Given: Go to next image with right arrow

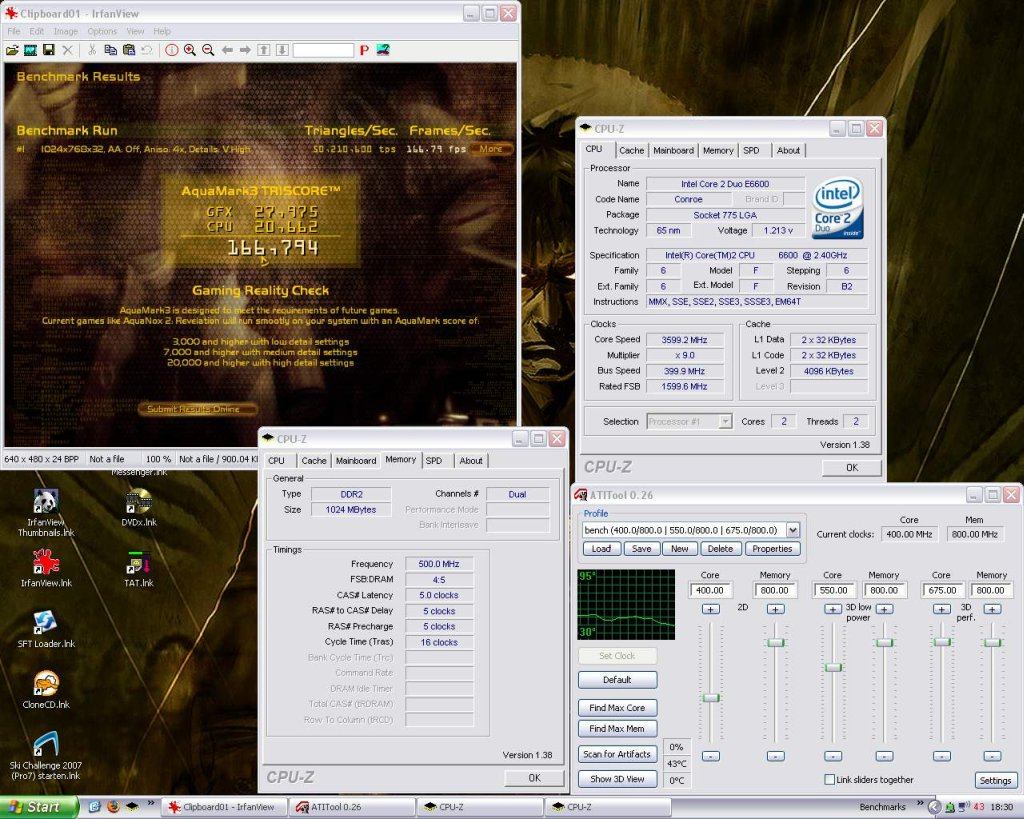Looking at the screenshot, I should (245, 50).
